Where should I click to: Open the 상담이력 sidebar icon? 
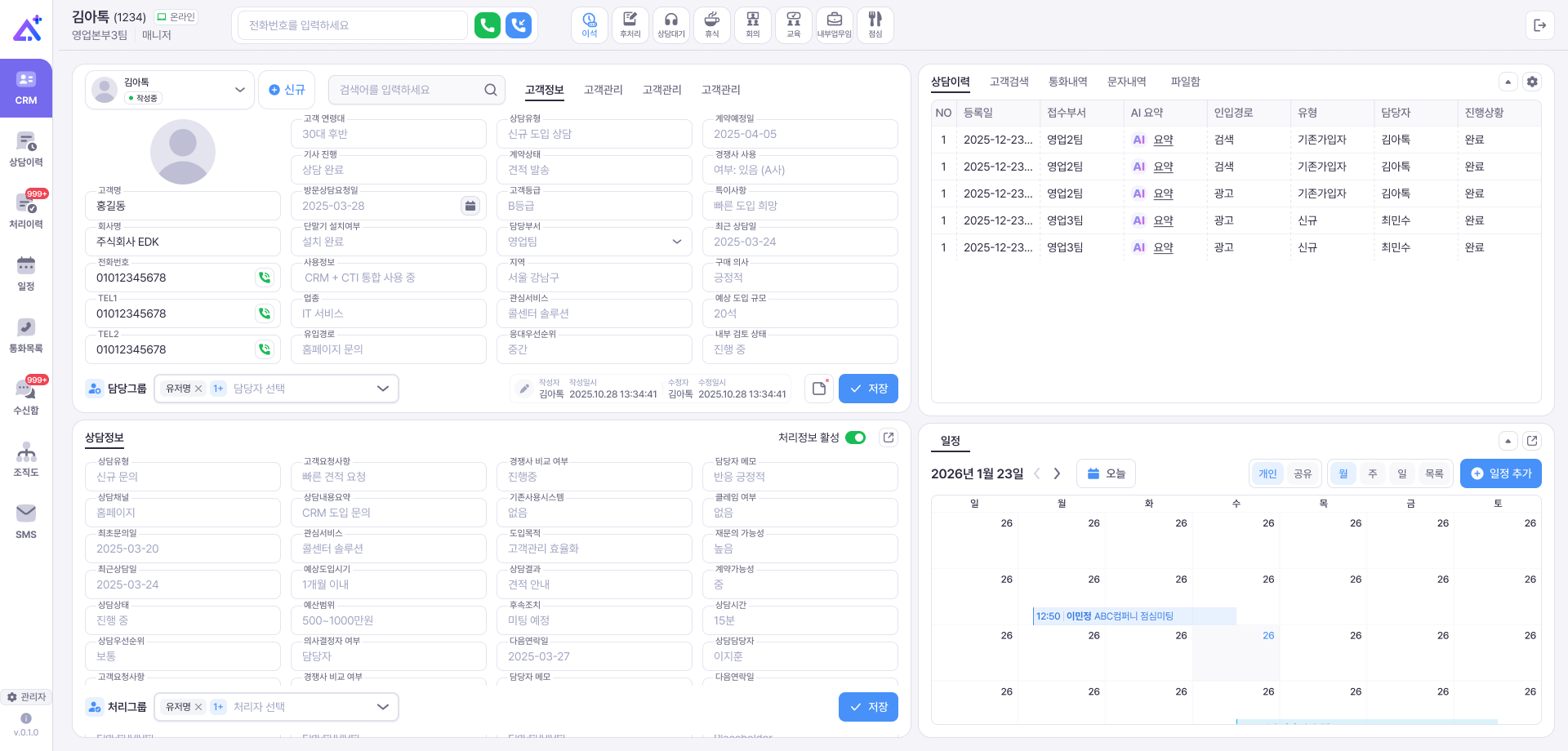[x=26, y=149]
